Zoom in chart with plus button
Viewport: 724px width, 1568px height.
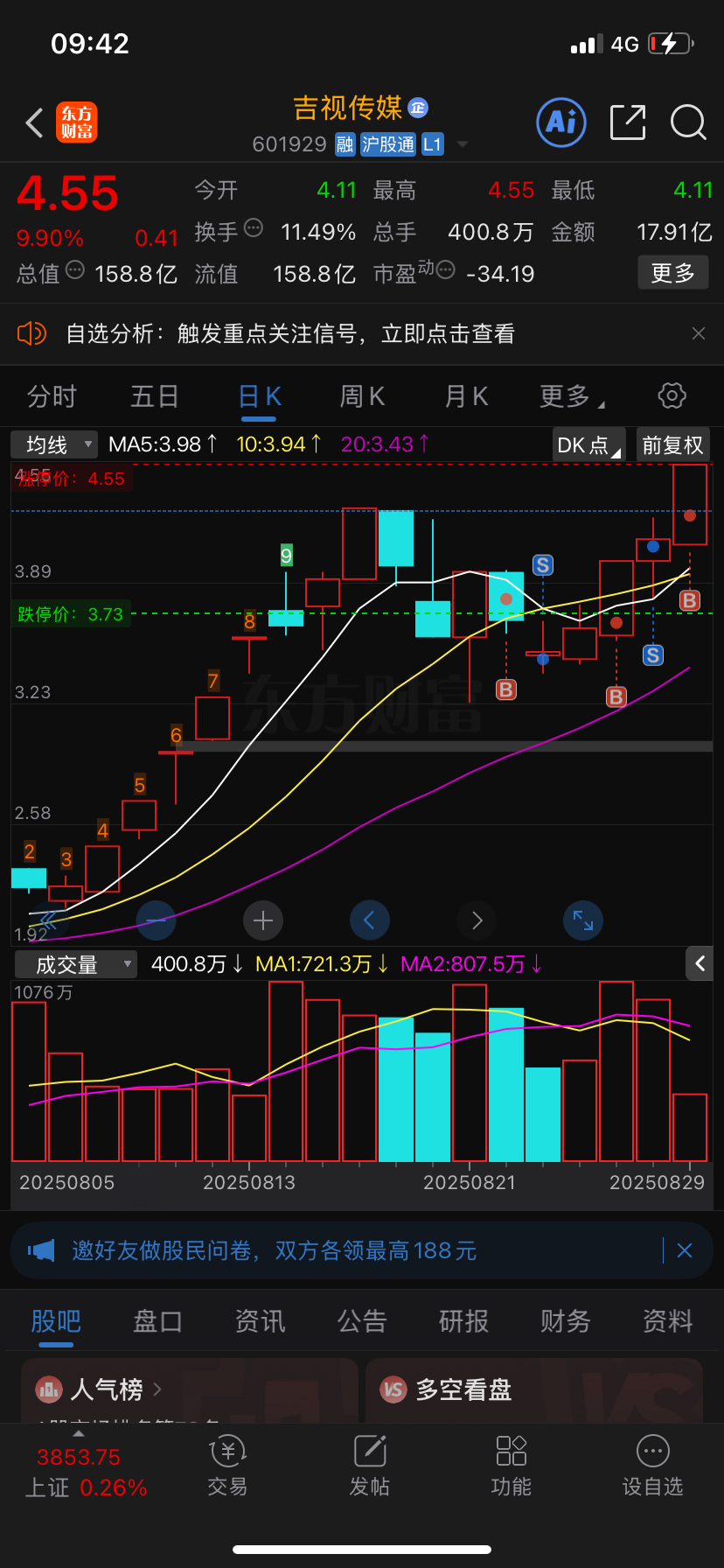(x=263, y=920)
